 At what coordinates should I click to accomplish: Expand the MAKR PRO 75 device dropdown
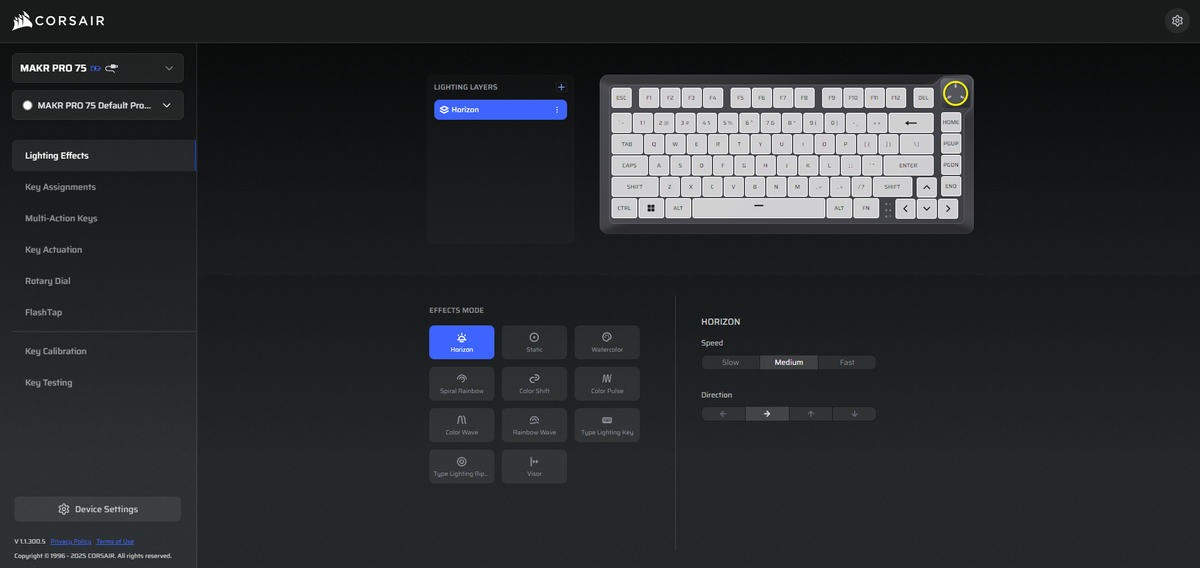click(x=98, y=68)
